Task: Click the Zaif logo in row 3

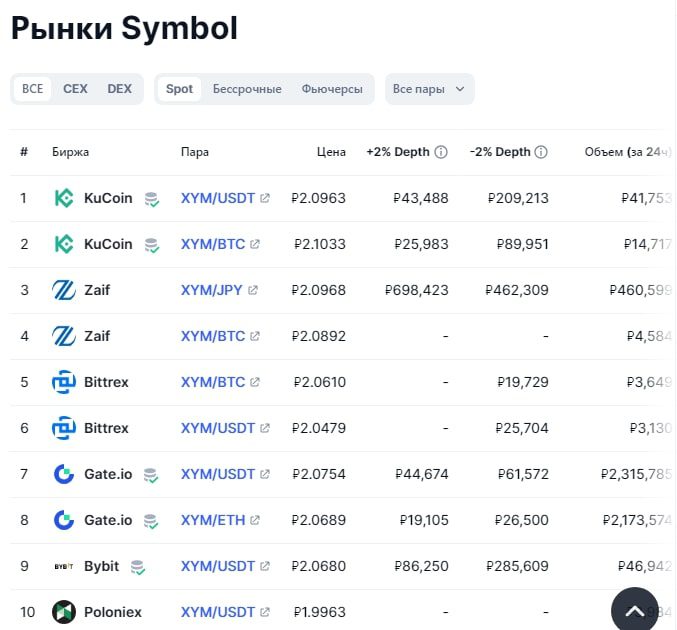Action: (64, 290)
